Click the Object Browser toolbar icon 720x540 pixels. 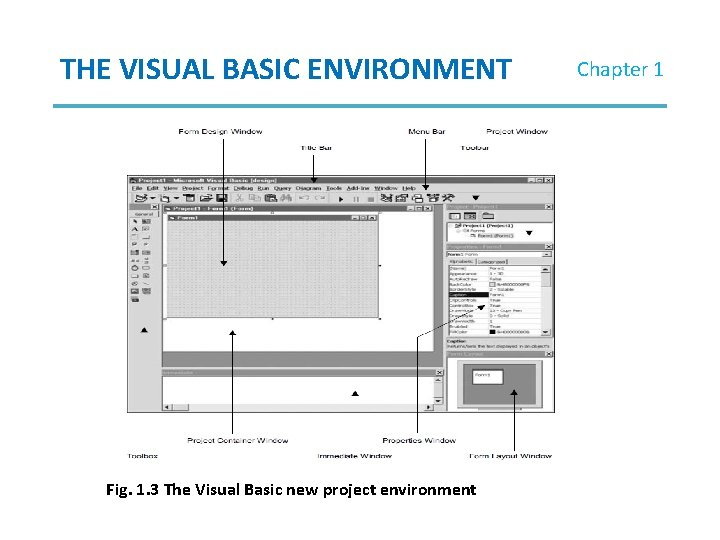(433, 198)
